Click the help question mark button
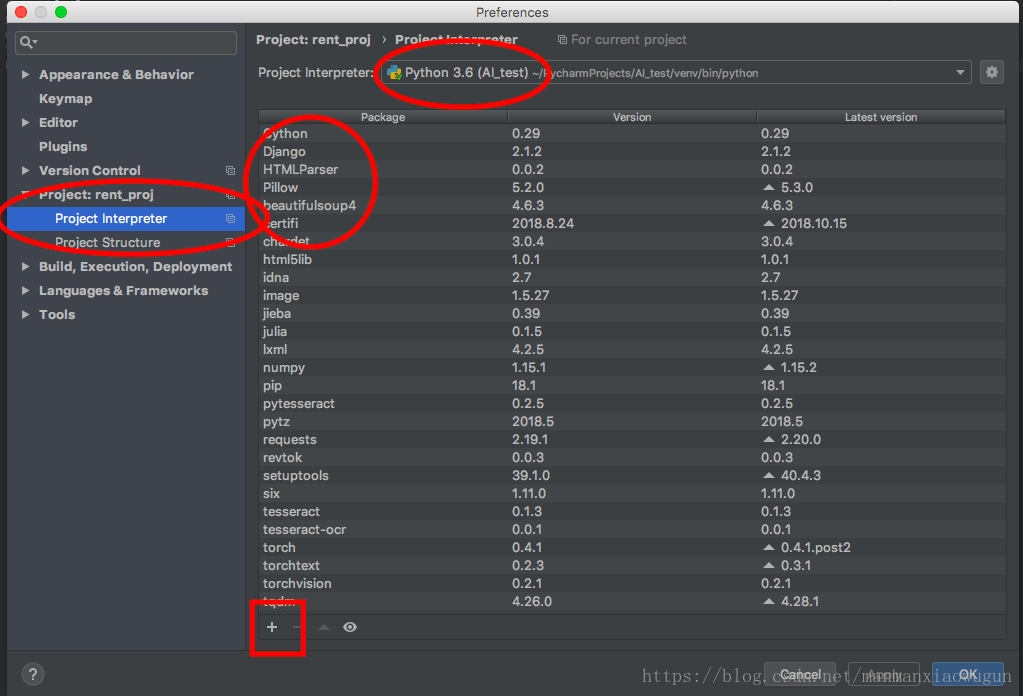Screen dimensions: 1023x696 [x=33, y=674]
